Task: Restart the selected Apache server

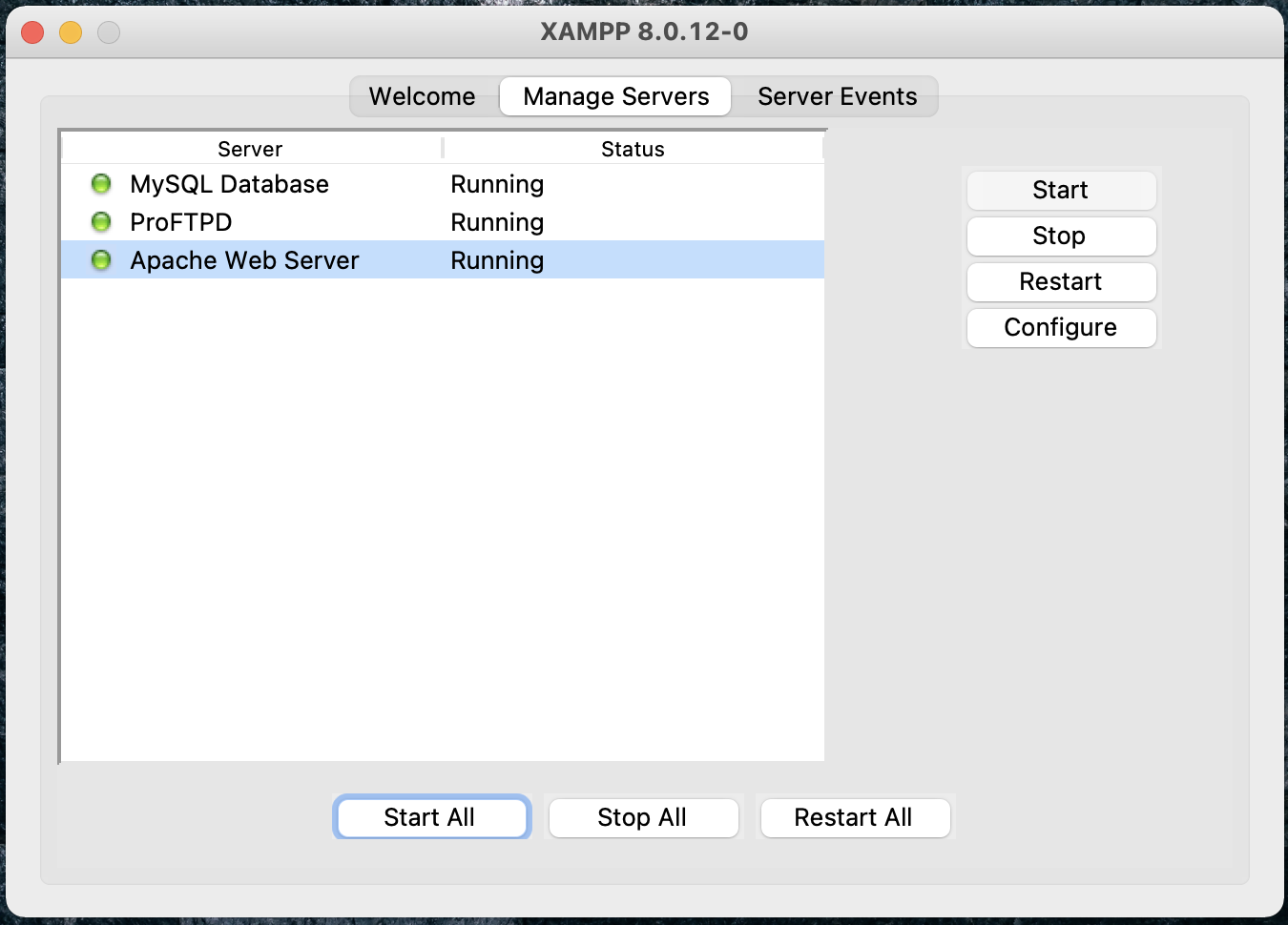Action: coord(1061,281)
